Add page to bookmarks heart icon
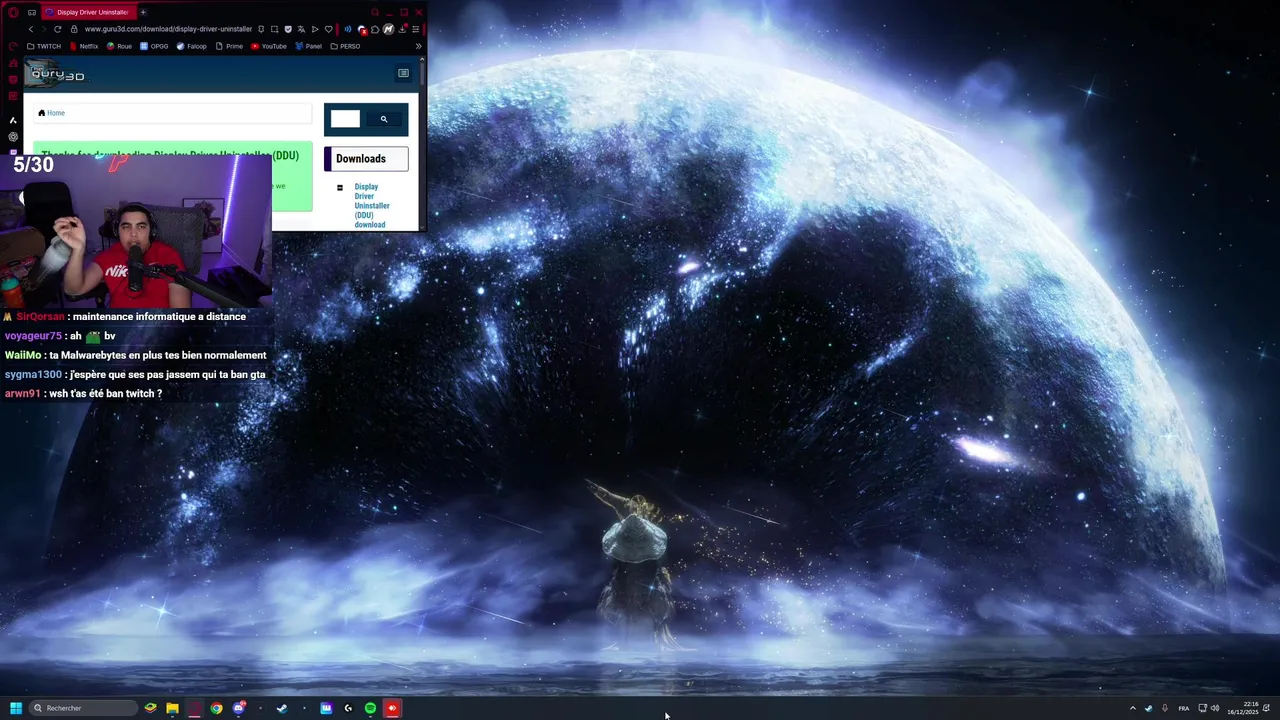The image size is (1280, 720). pos(328,29)
